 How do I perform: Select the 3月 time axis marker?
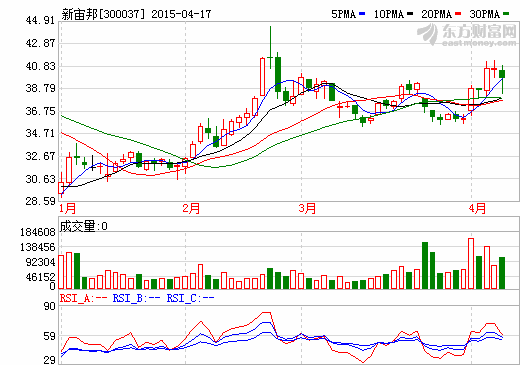[307, 208]
